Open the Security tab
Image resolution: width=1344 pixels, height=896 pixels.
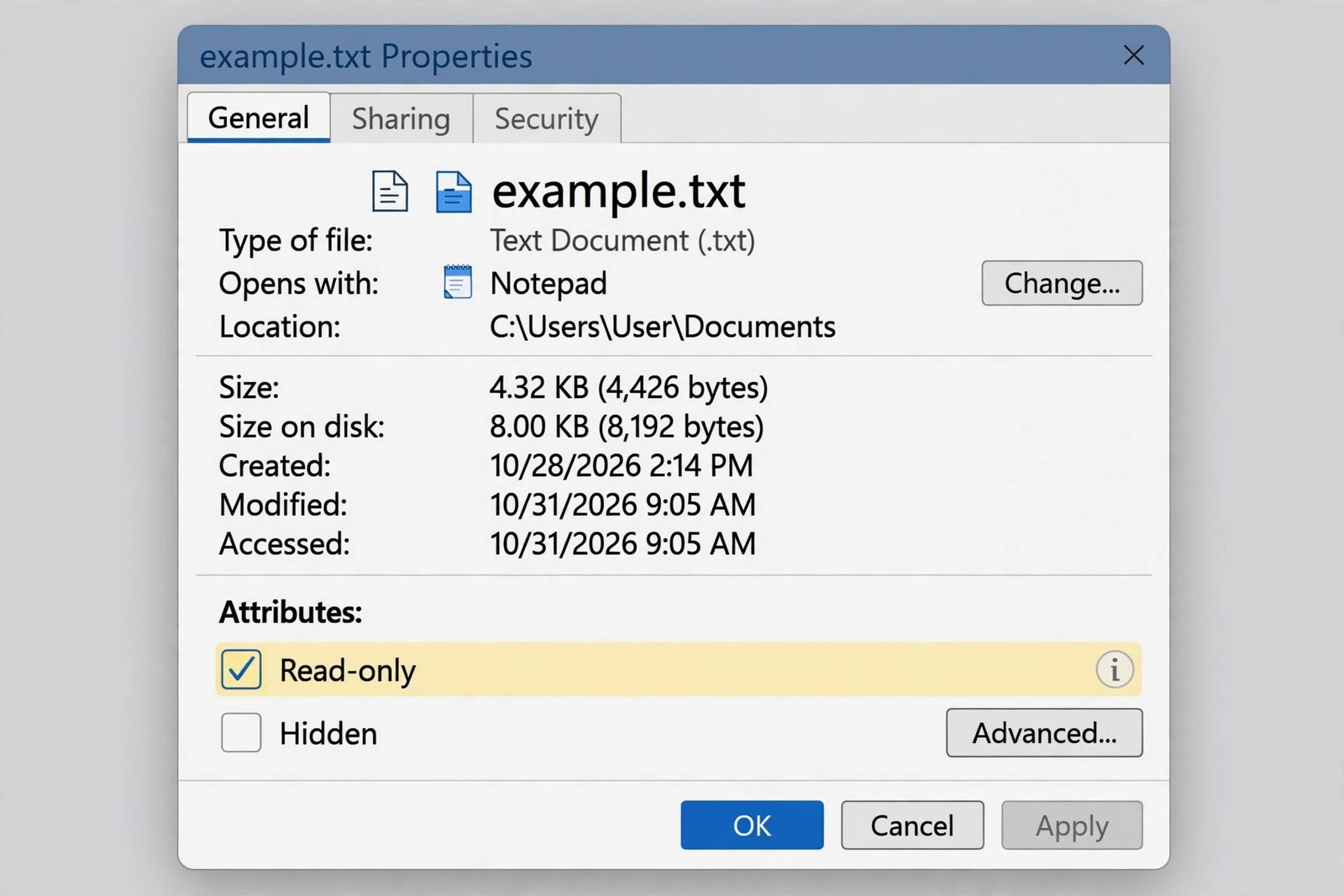[x=547, y=118]
